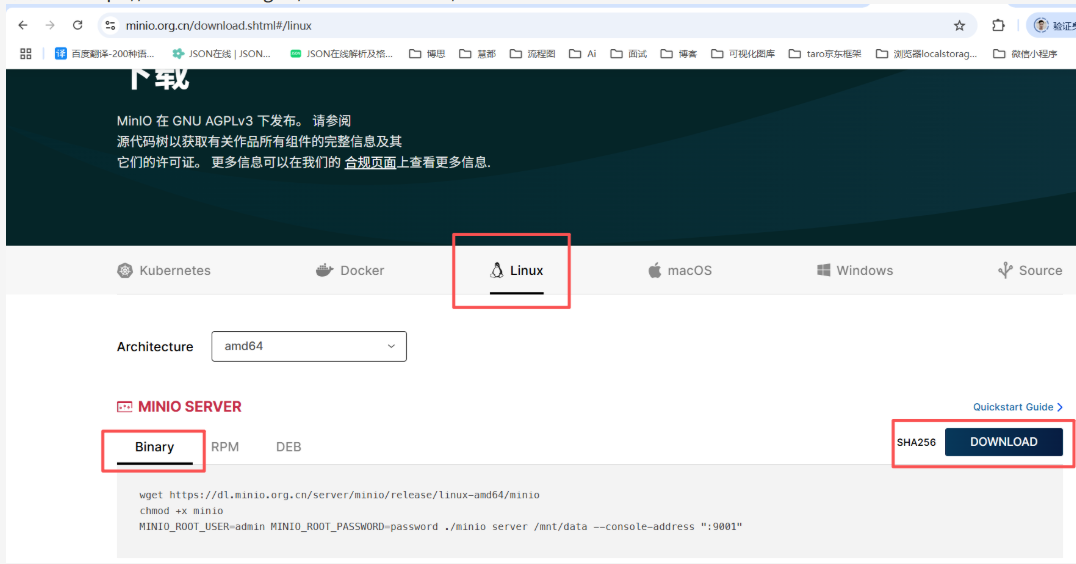Open the taro京东框架 bookmarks folder
This screenshot has height=564, width=1076.
825,54
